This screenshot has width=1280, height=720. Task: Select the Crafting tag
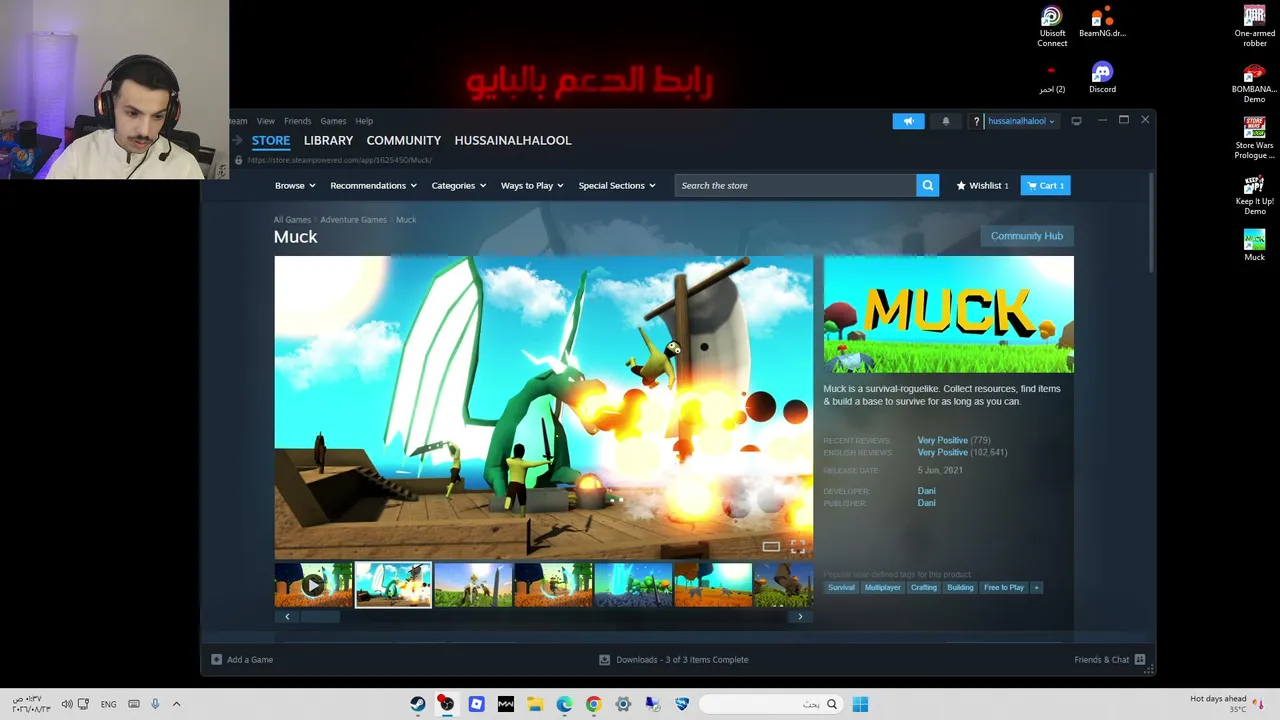[924, 588]
